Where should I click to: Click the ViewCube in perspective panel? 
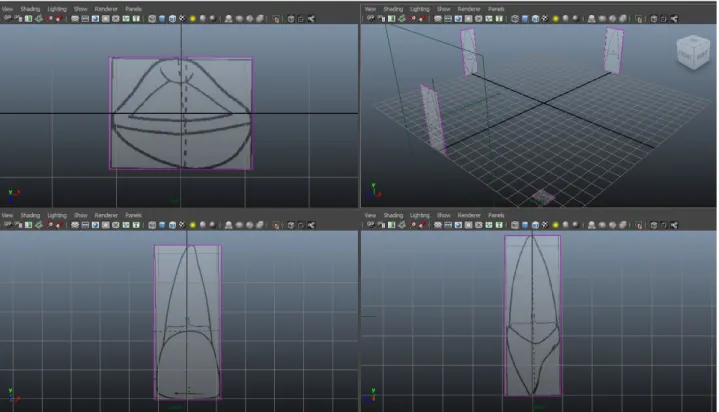click(x=693, y=53)
